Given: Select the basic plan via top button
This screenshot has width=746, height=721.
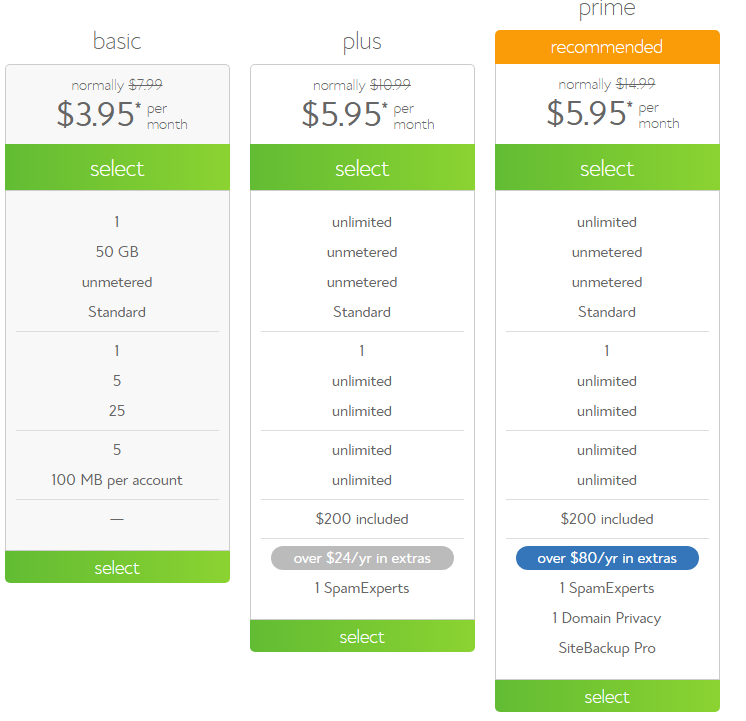Looking at the screenshot, I should (117, 168).
